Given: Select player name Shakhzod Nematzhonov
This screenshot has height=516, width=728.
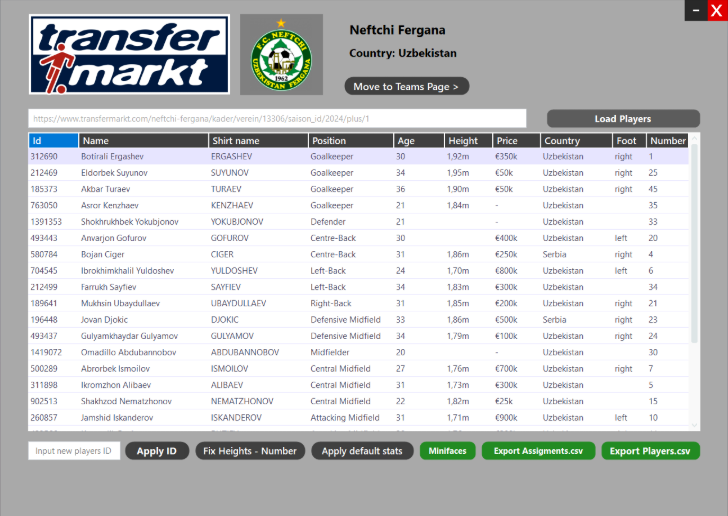Looking at the screenshot, I should 126,401.
